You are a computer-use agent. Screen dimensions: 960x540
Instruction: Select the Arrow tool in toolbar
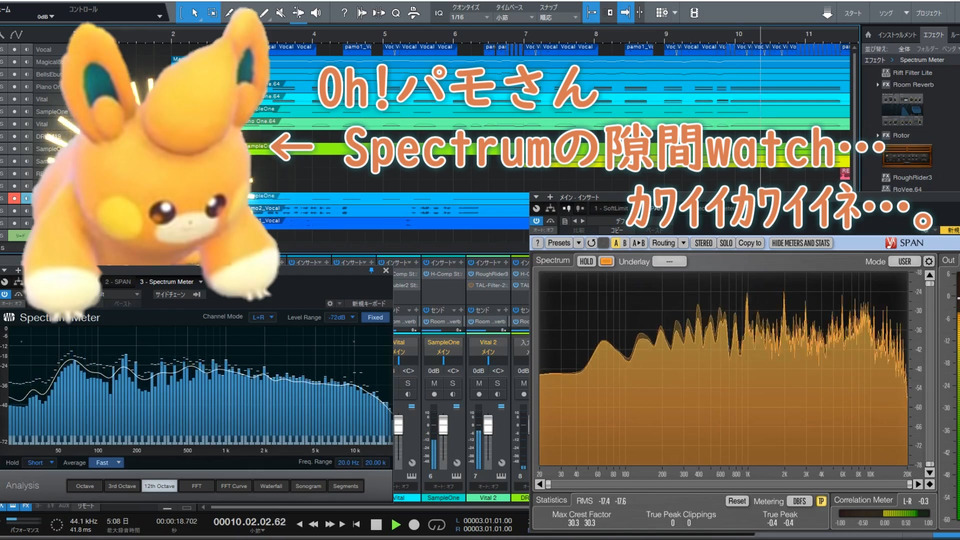tap(195, 13)
